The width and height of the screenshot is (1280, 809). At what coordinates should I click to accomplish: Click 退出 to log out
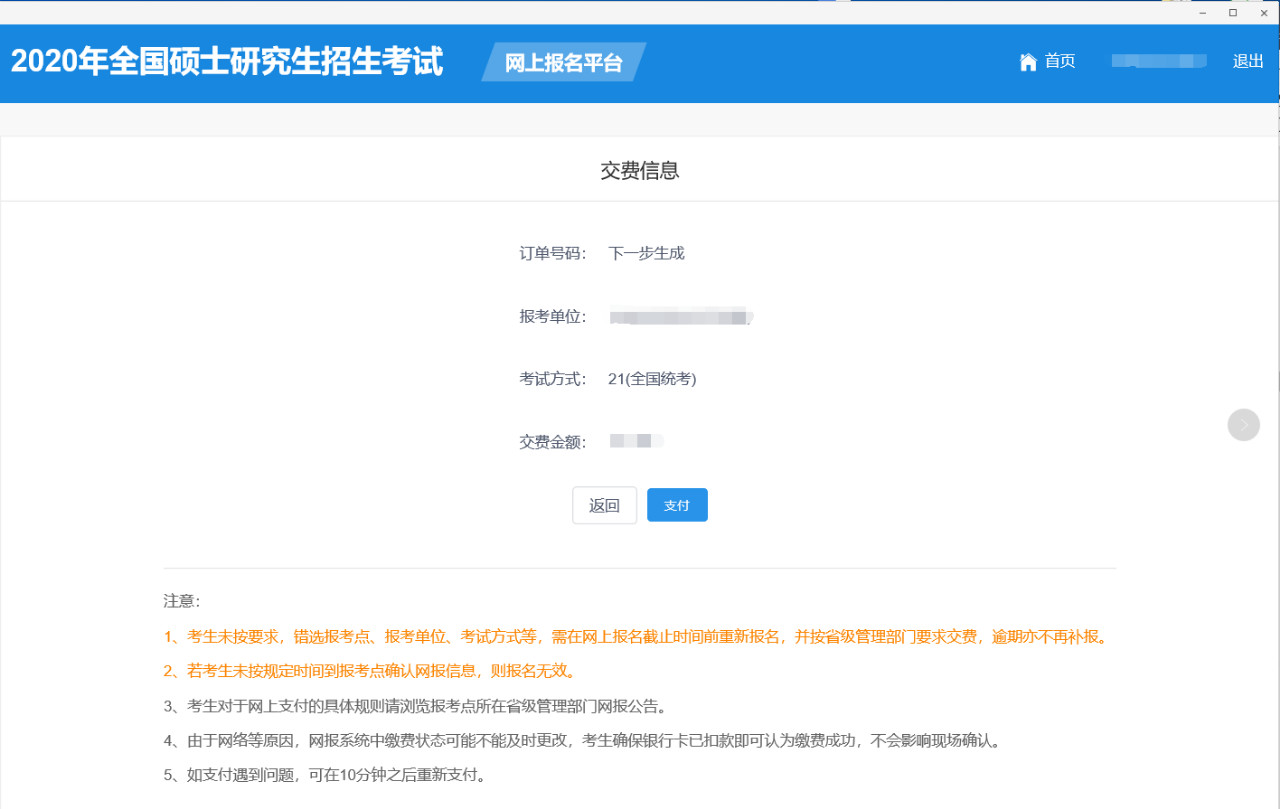pos(1248,61)
